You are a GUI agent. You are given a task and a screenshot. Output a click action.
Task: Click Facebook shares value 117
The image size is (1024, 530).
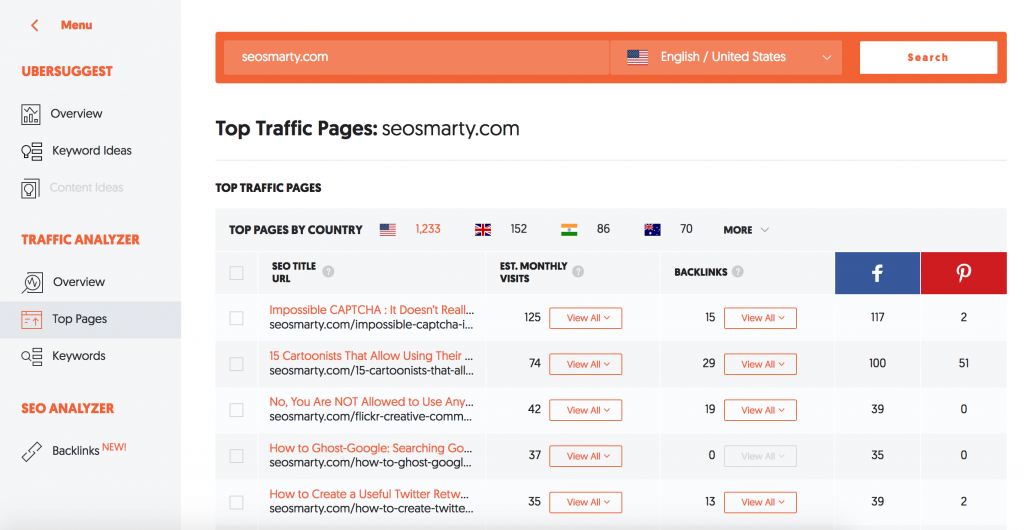[878, 317]
